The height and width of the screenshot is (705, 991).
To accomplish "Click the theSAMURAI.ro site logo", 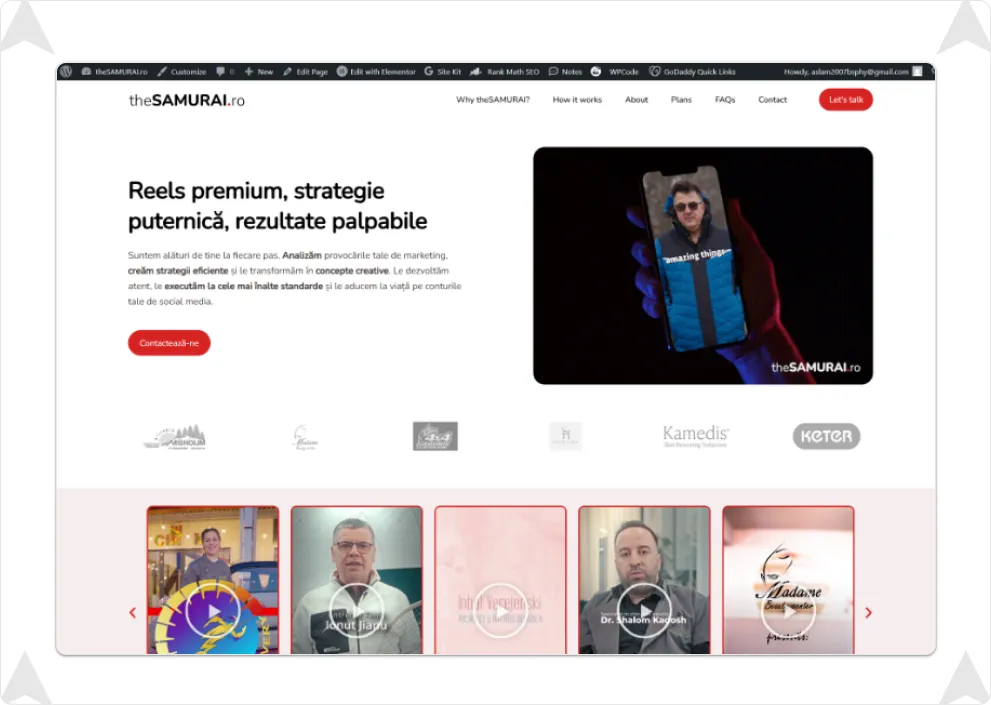I will click(x=186, y=100).
